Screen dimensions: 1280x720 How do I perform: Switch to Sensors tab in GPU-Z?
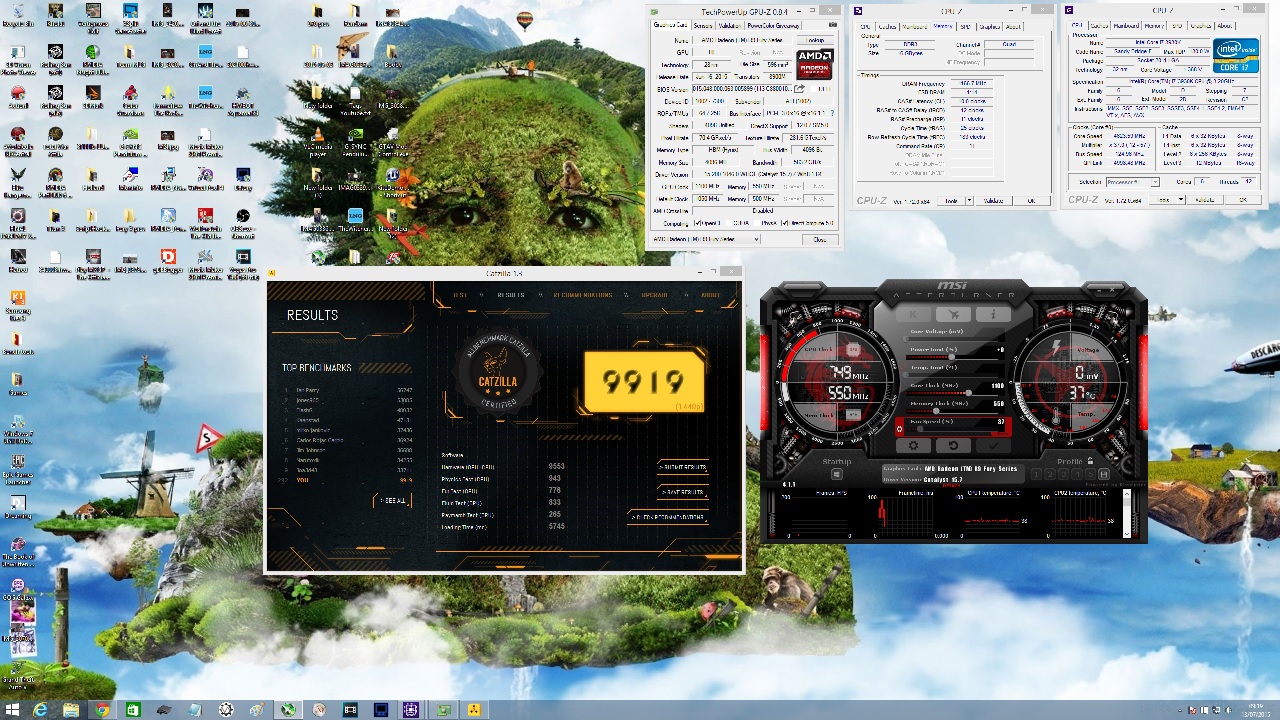point(703,25)
